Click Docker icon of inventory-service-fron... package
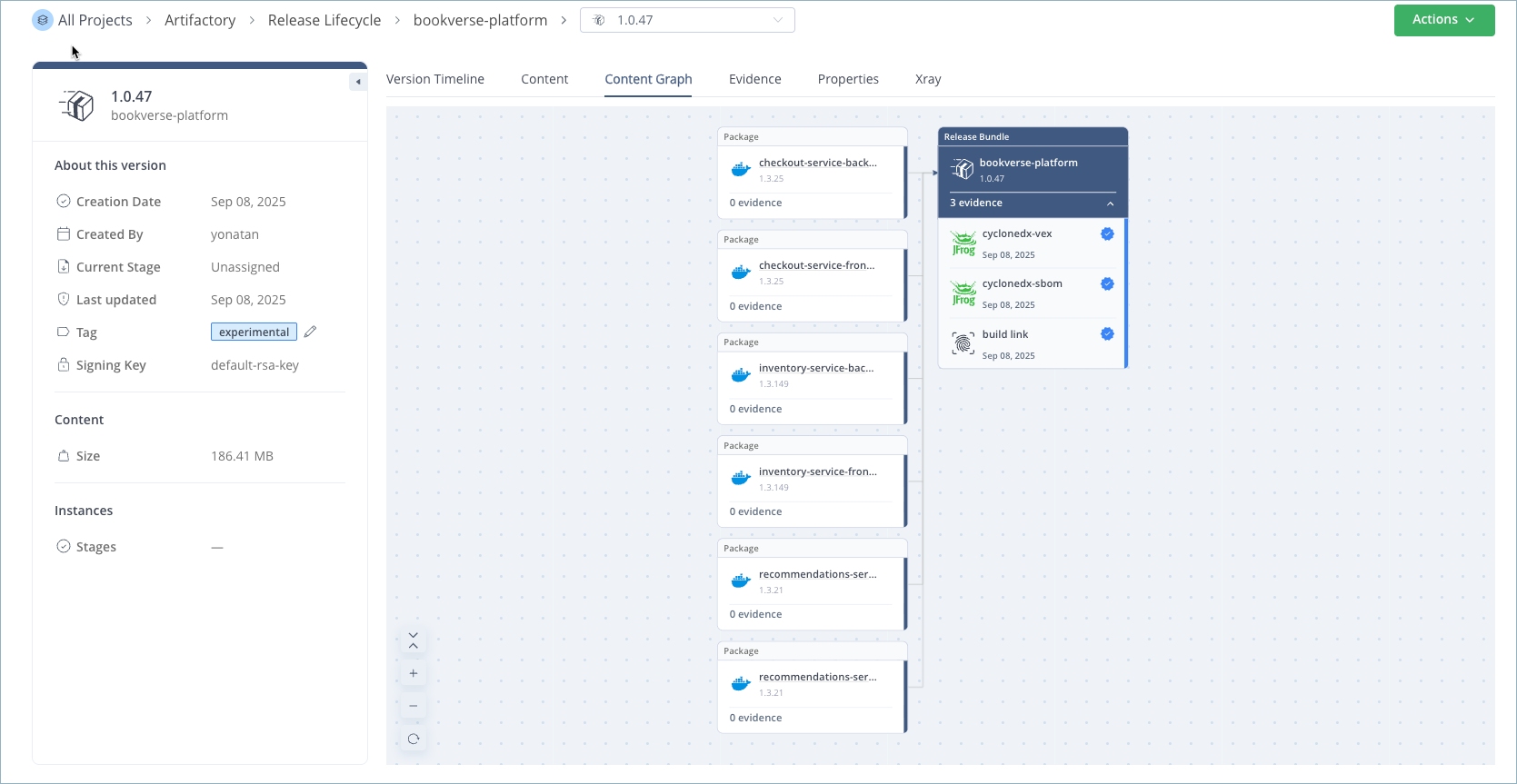Image resolution: width=1517 pixels, height=784 pixels. tap(741, 479)
